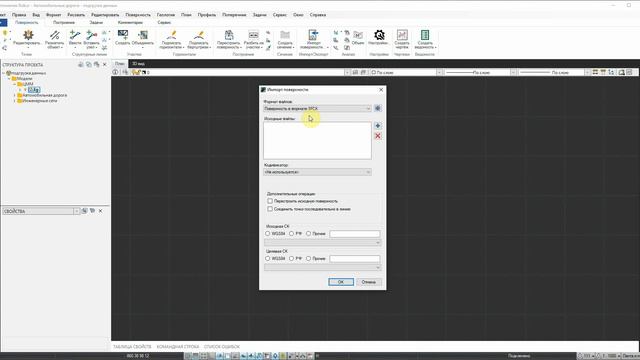Open the By layer color dropdown
This screenshot has height=360, width=640.
coord(439,72)
